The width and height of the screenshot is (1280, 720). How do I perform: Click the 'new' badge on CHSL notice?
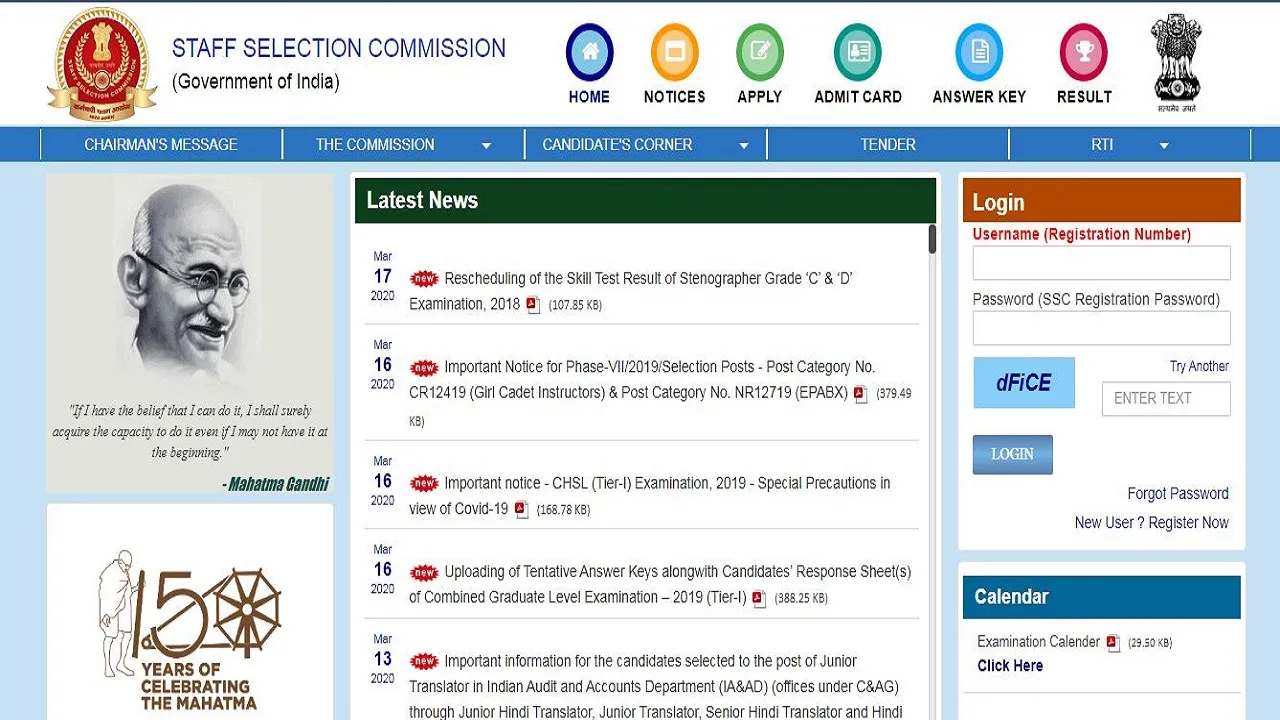tap(425, 484)
